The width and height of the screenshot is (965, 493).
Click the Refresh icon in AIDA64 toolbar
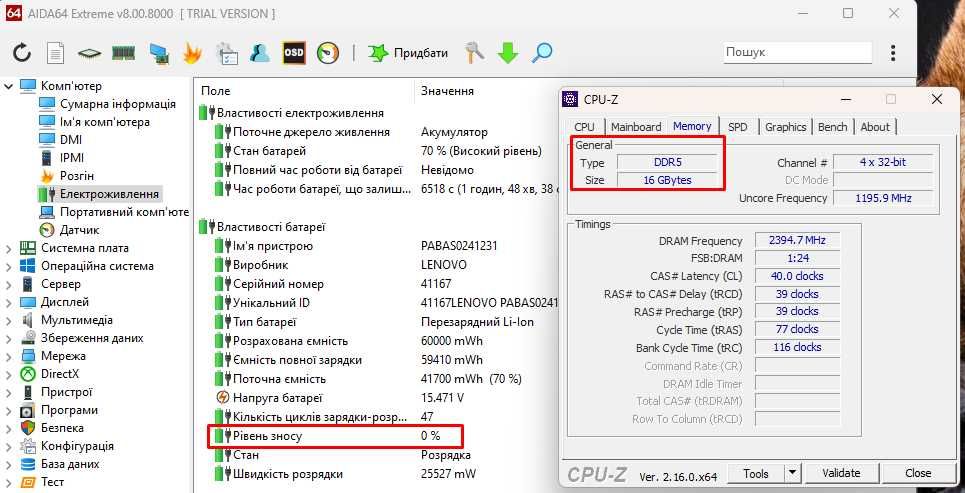(22, 54)
